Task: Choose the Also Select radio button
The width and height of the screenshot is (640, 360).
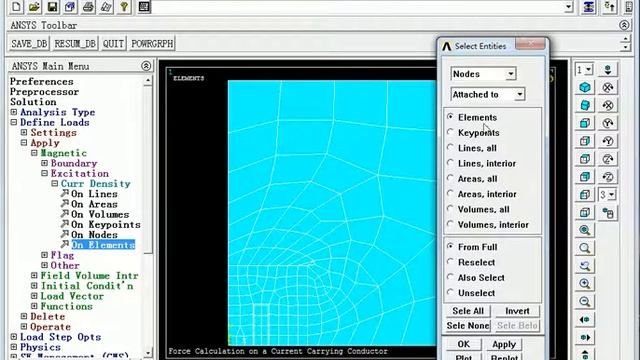Action: (x=450, y=277)
